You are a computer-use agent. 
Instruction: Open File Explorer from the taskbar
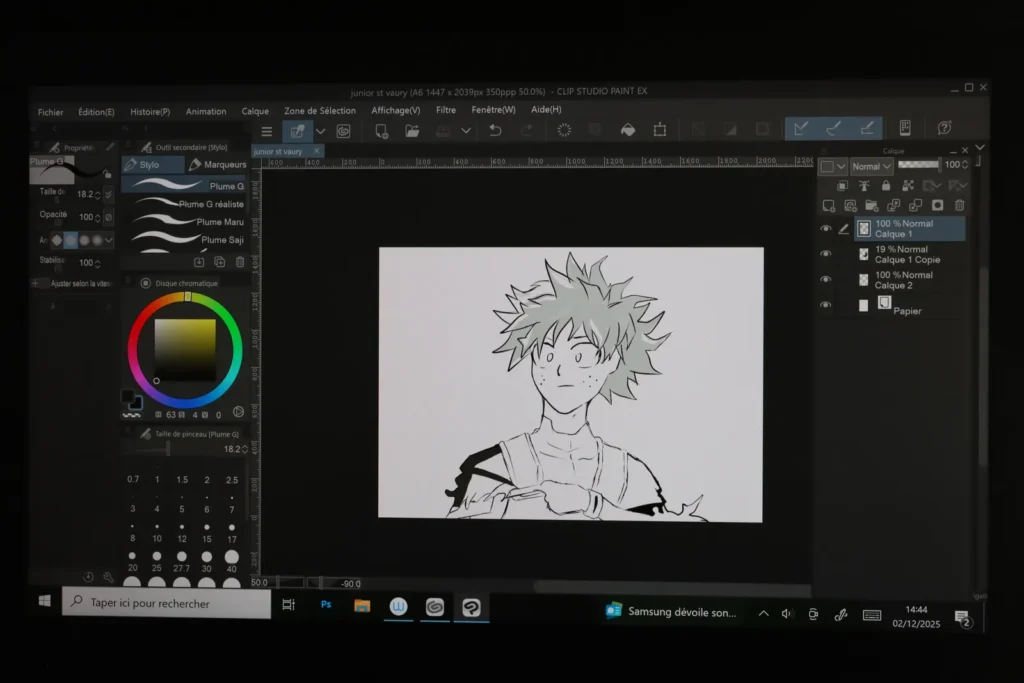coord(362,606)
